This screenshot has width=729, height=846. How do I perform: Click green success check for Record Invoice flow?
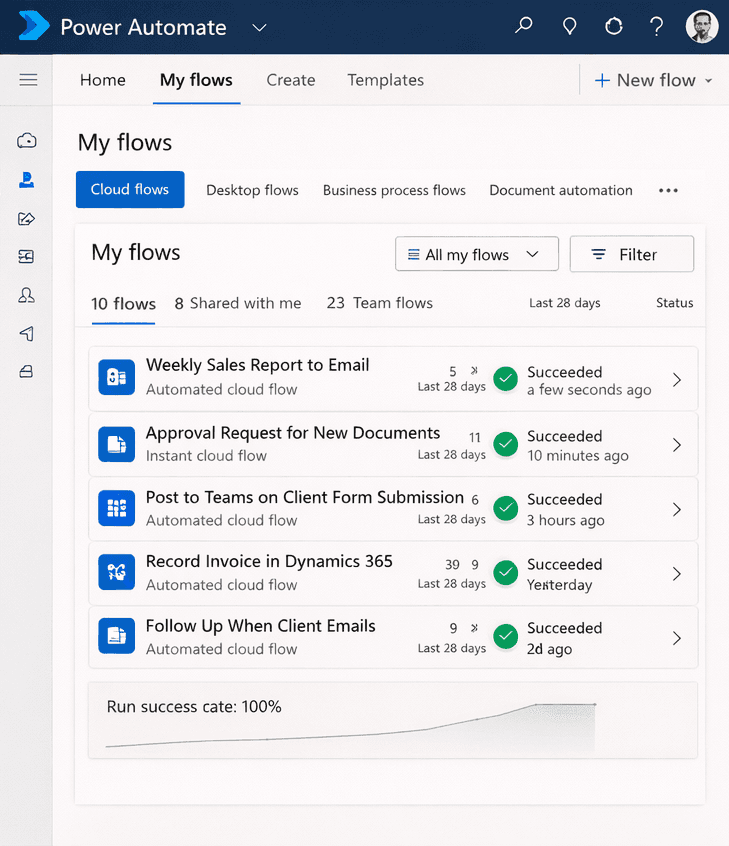coord(506,572)
